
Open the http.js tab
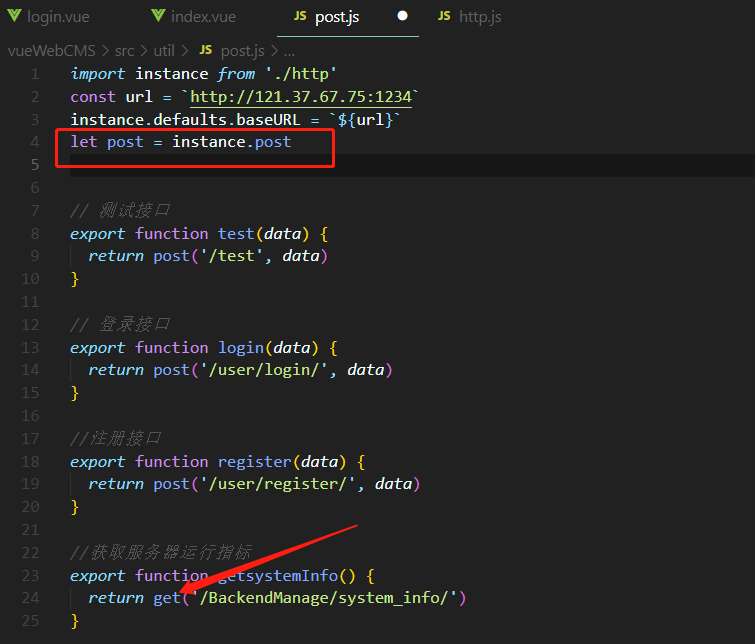[x=480, y=17]
